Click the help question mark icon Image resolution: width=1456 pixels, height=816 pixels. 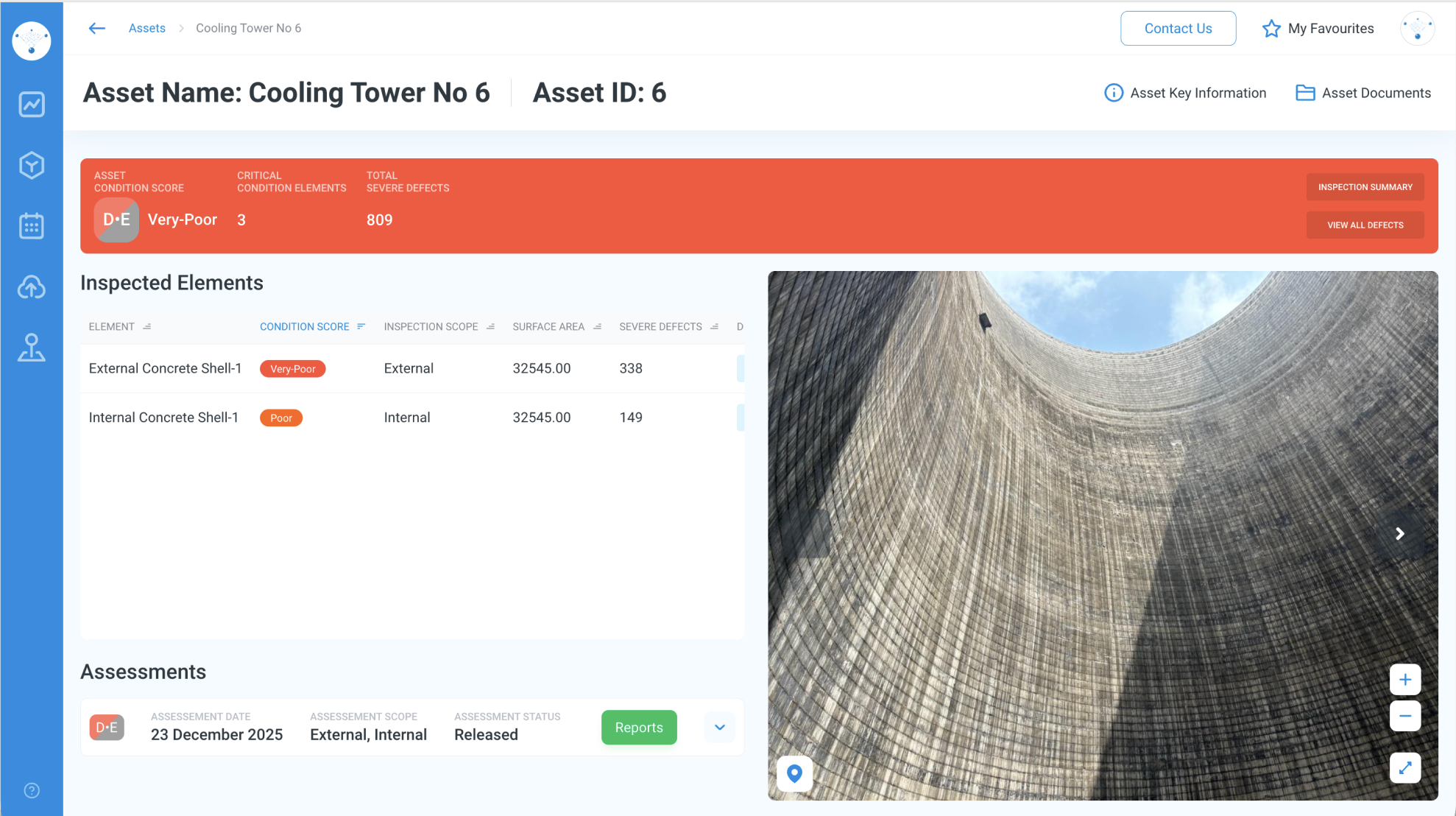(x=32, y=790)
